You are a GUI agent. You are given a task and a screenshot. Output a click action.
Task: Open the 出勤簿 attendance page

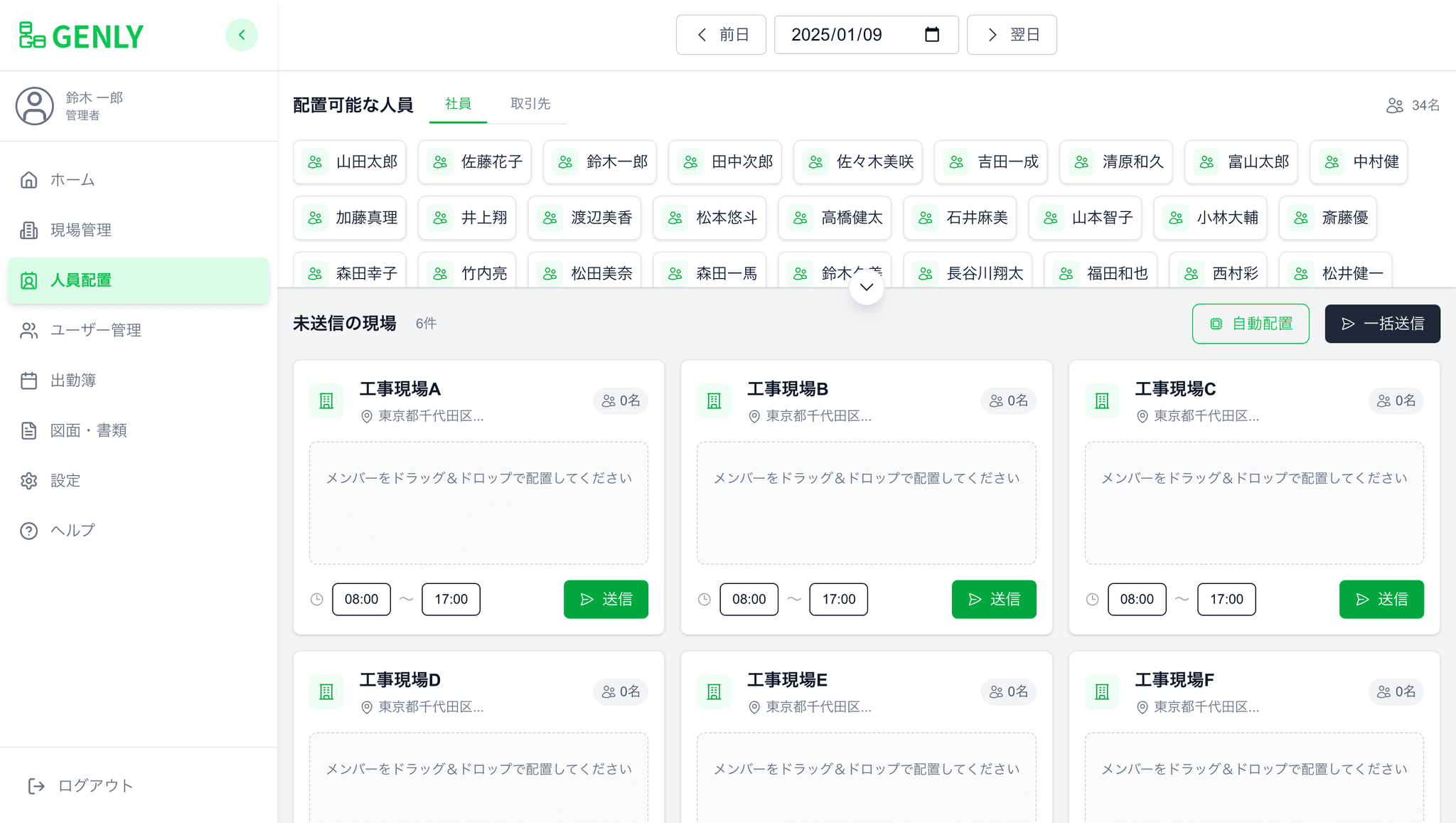pos(74,380)
